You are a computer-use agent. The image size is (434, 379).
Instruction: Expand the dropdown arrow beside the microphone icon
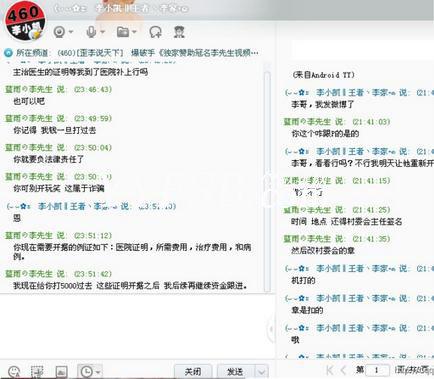click(x=102, y=32)
